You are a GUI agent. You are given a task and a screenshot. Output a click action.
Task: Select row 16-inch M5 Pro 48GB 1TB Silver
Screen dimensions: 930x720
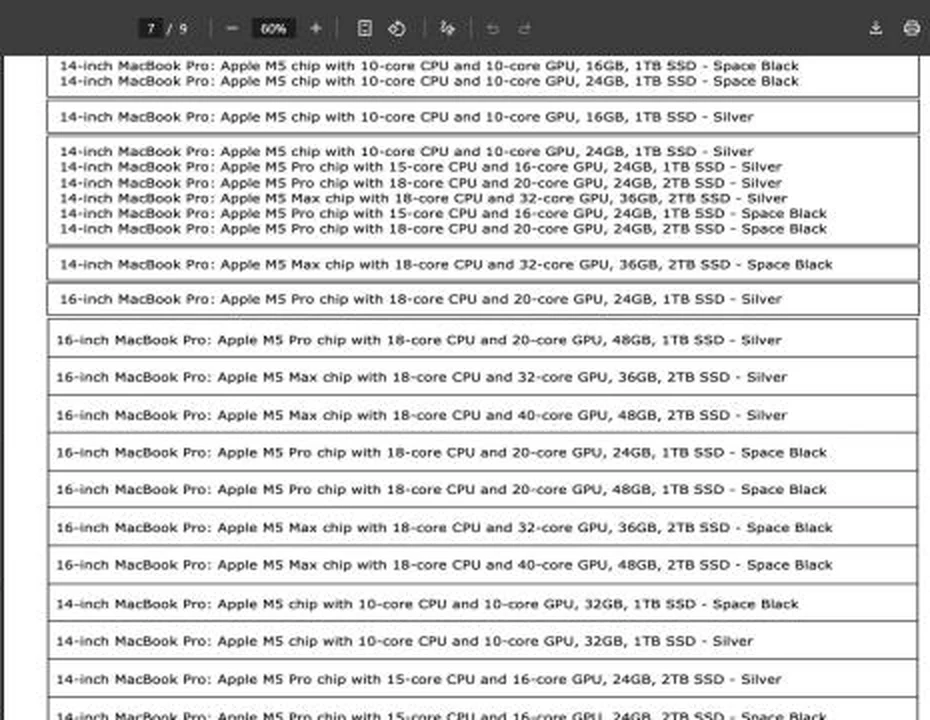tap(483, 340)
